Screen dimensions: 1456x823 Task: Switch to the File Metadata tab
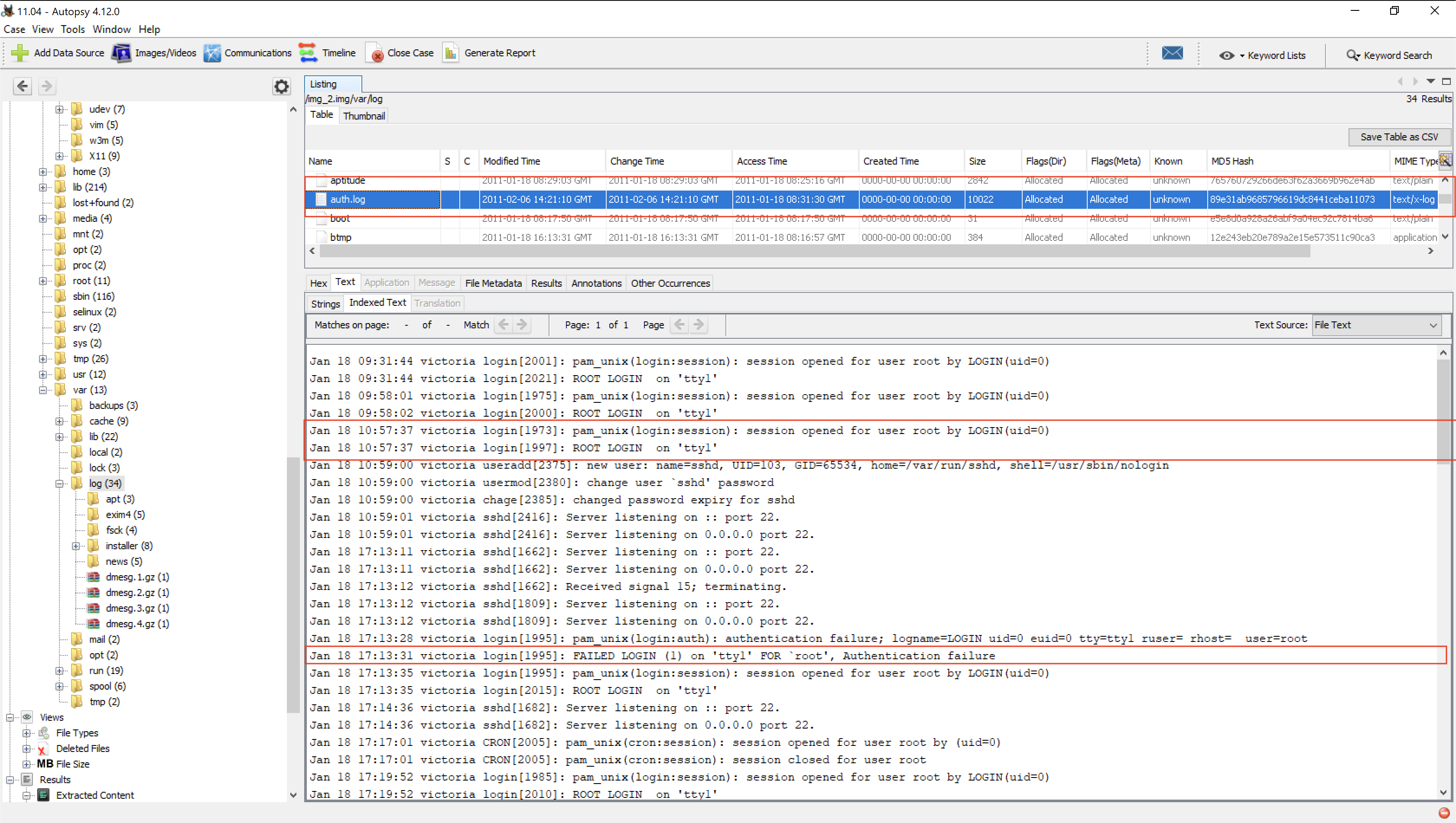click(x=493, y=283)
